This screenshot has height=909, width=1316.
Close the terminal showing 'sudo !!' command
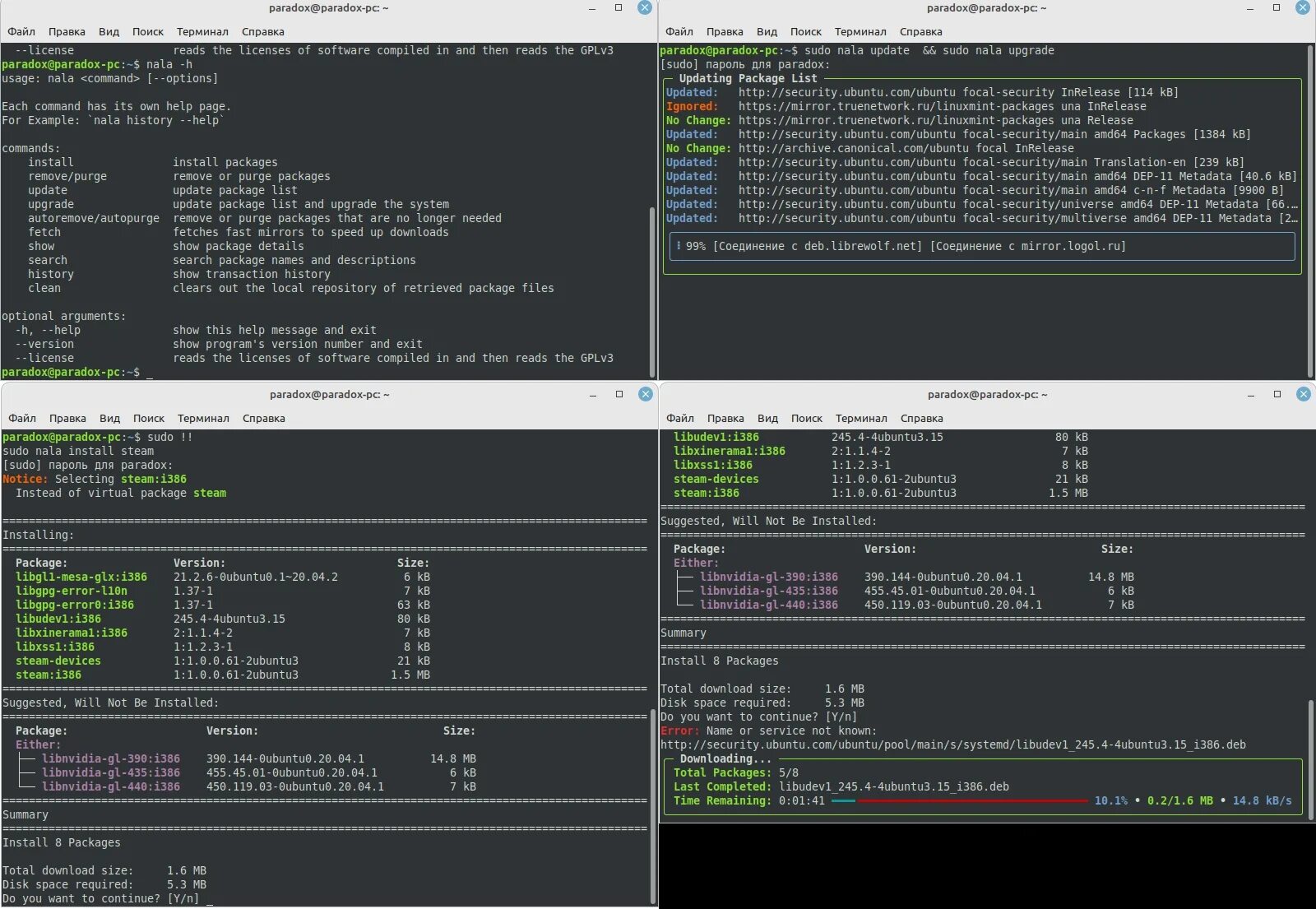pyautogui.click(x=646, y=394)
